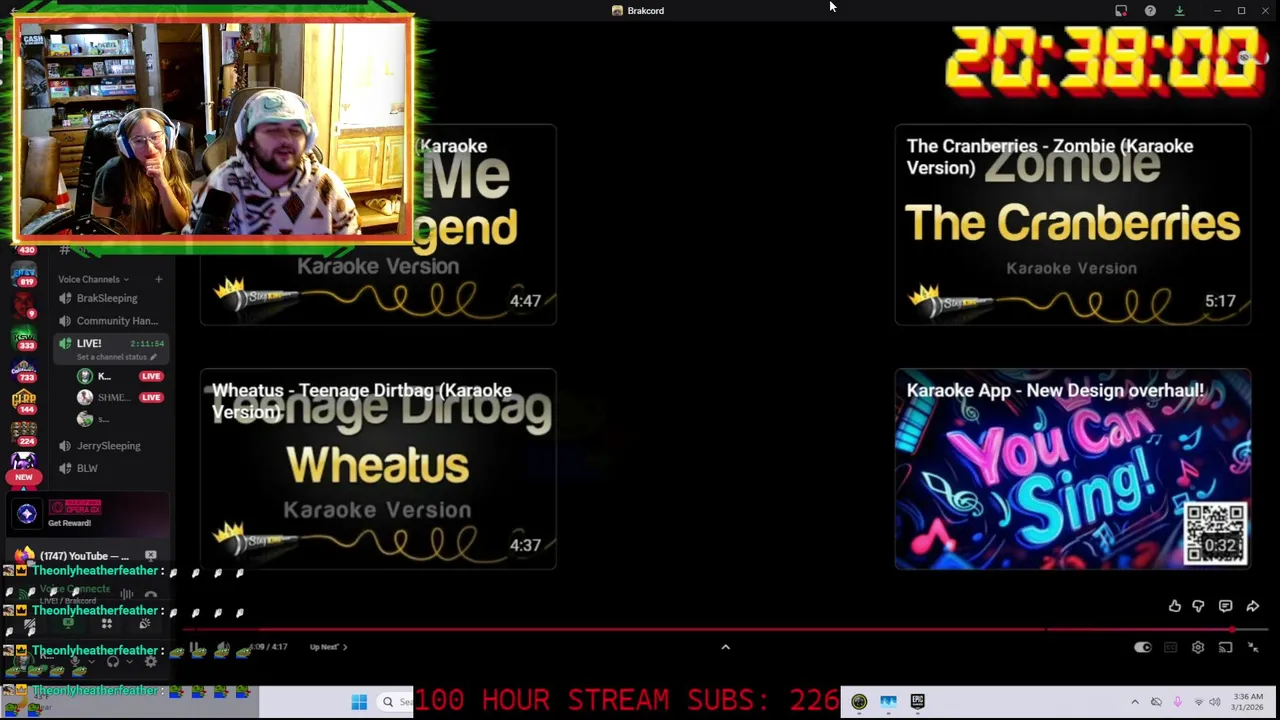Open server icon with 144 badge
The image size is (1280, 720).
pyautogui.click(x=24, y=402)
